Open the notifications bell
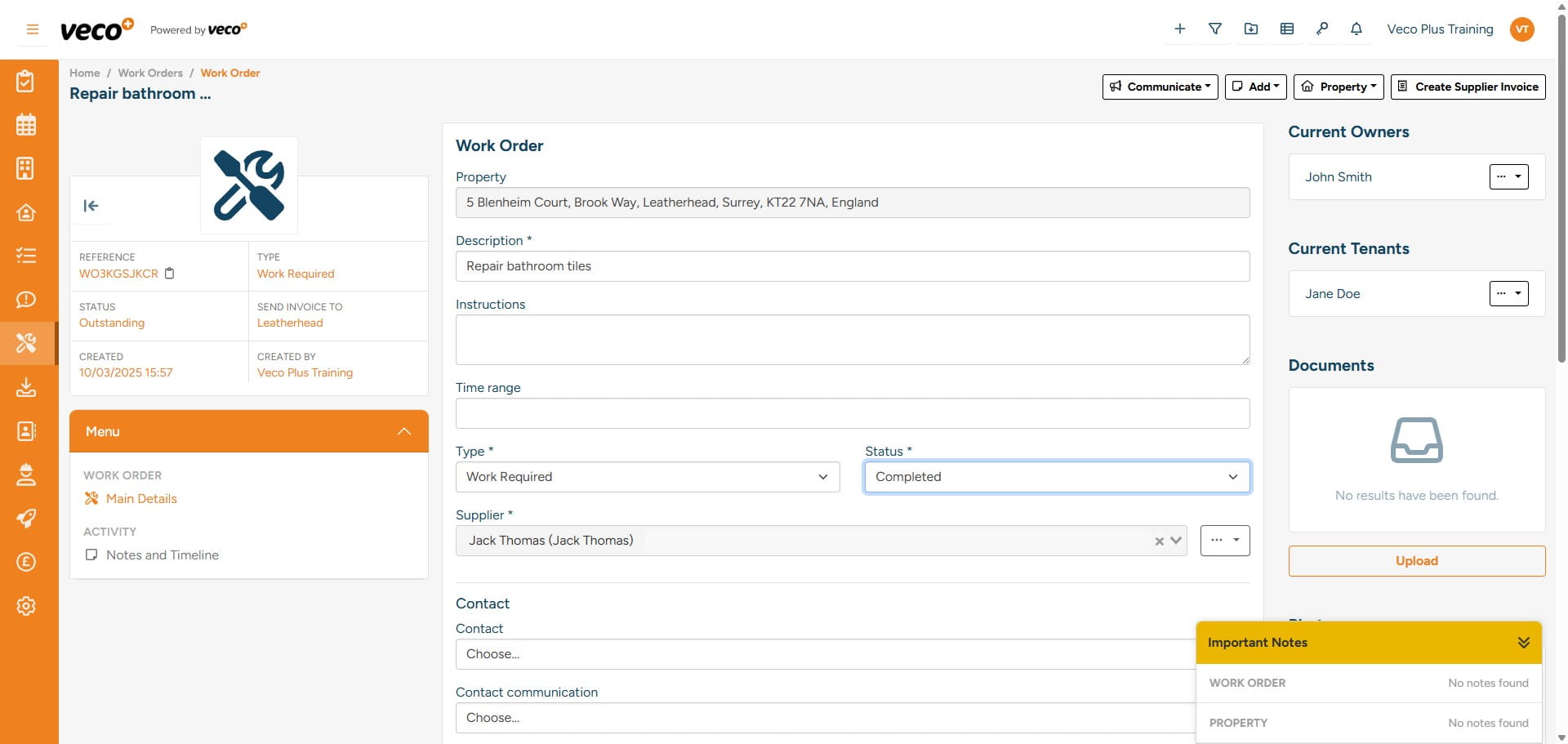 pos(1356,29)
